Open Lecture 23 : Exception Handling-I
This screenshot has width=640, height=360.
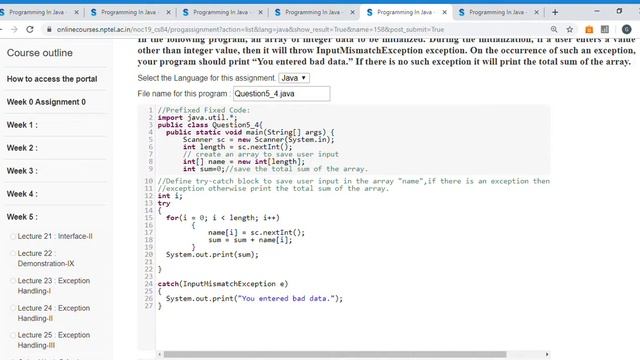click(53, 286)
